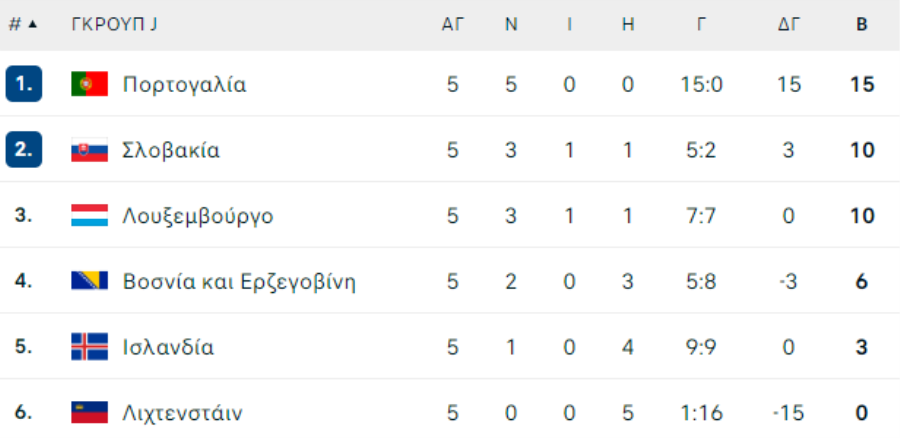Select the rank 1 position badge
This screenshot has height=438, width=900.
coord(24,84)
